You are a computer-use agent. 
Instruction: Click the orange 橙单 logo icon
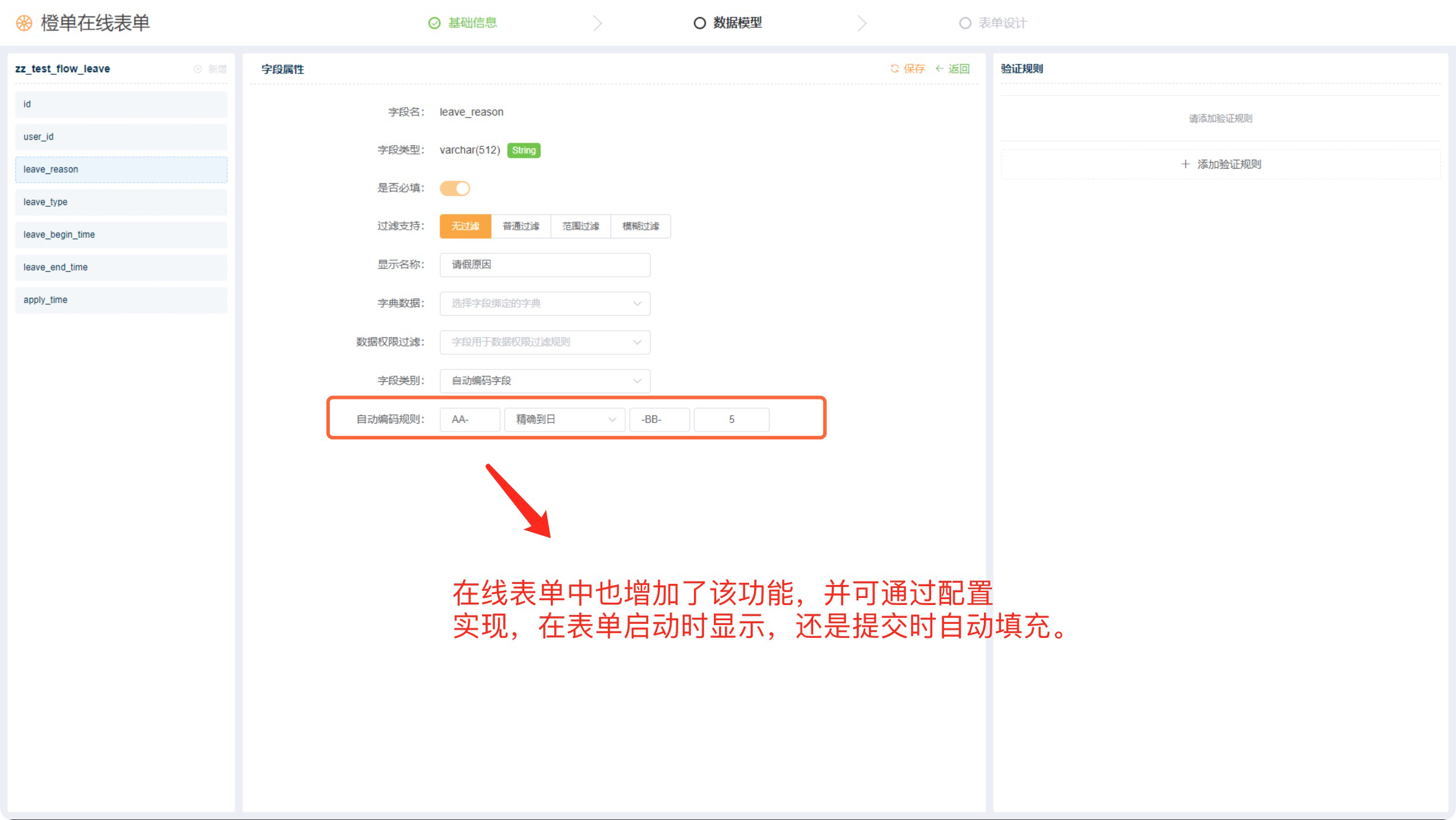(x=24, y=23)
